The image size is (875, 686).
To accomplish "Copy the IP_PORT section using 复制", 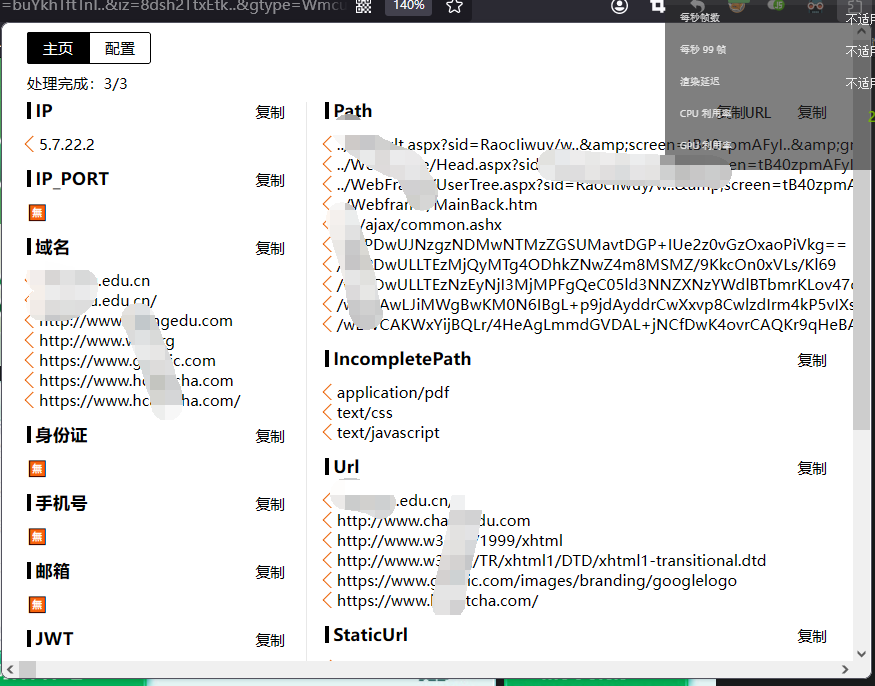I will (270, 180).
